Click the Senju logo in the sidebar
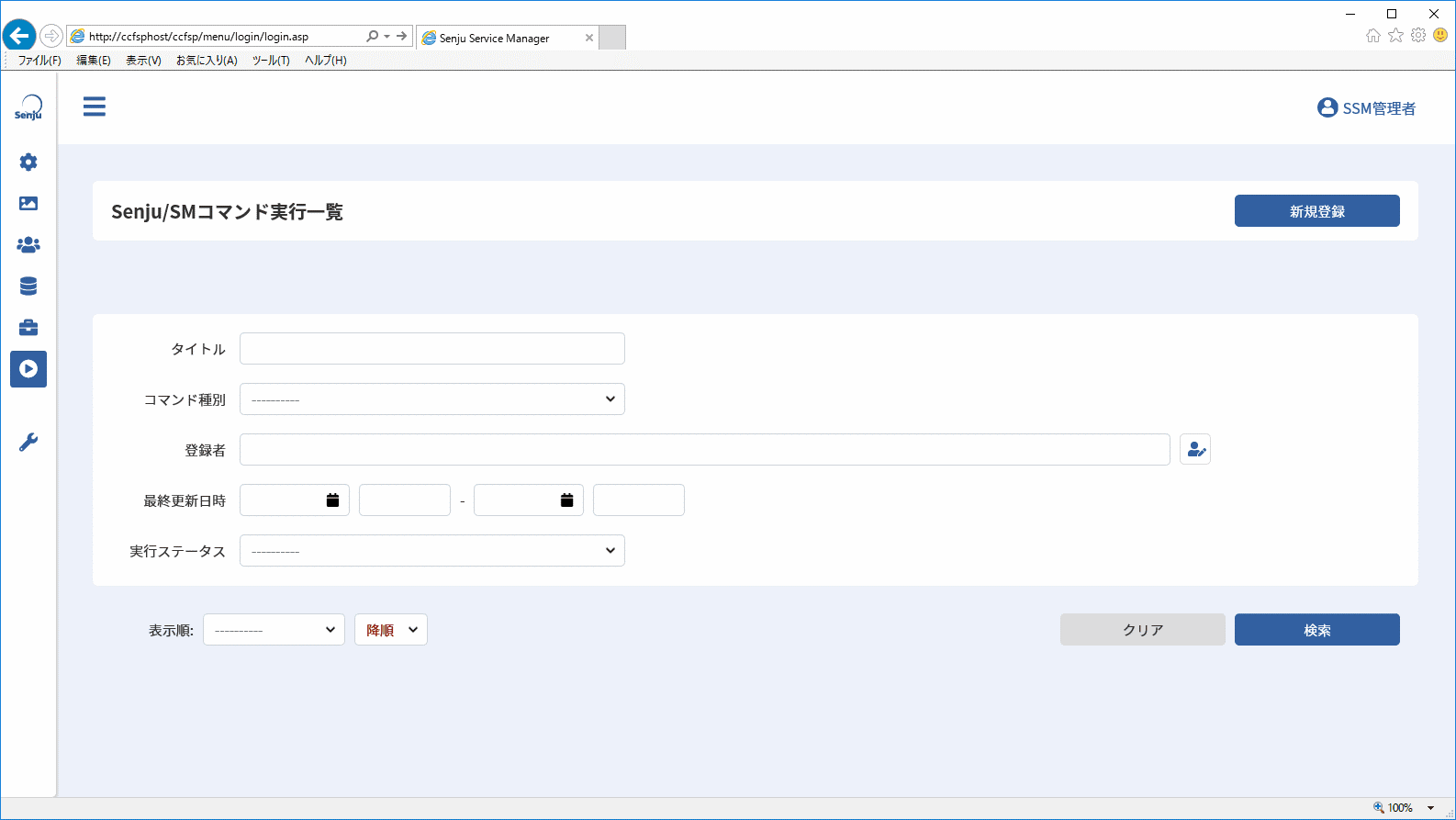This screenshot has height=820, width=1456. (x=28, y=107)
